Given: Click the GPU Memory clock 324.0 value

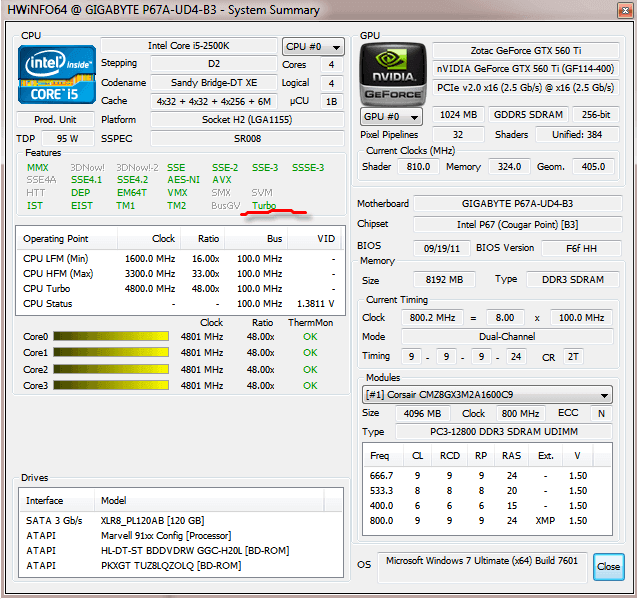Looking at the screenshot, I should pos(509,167).
